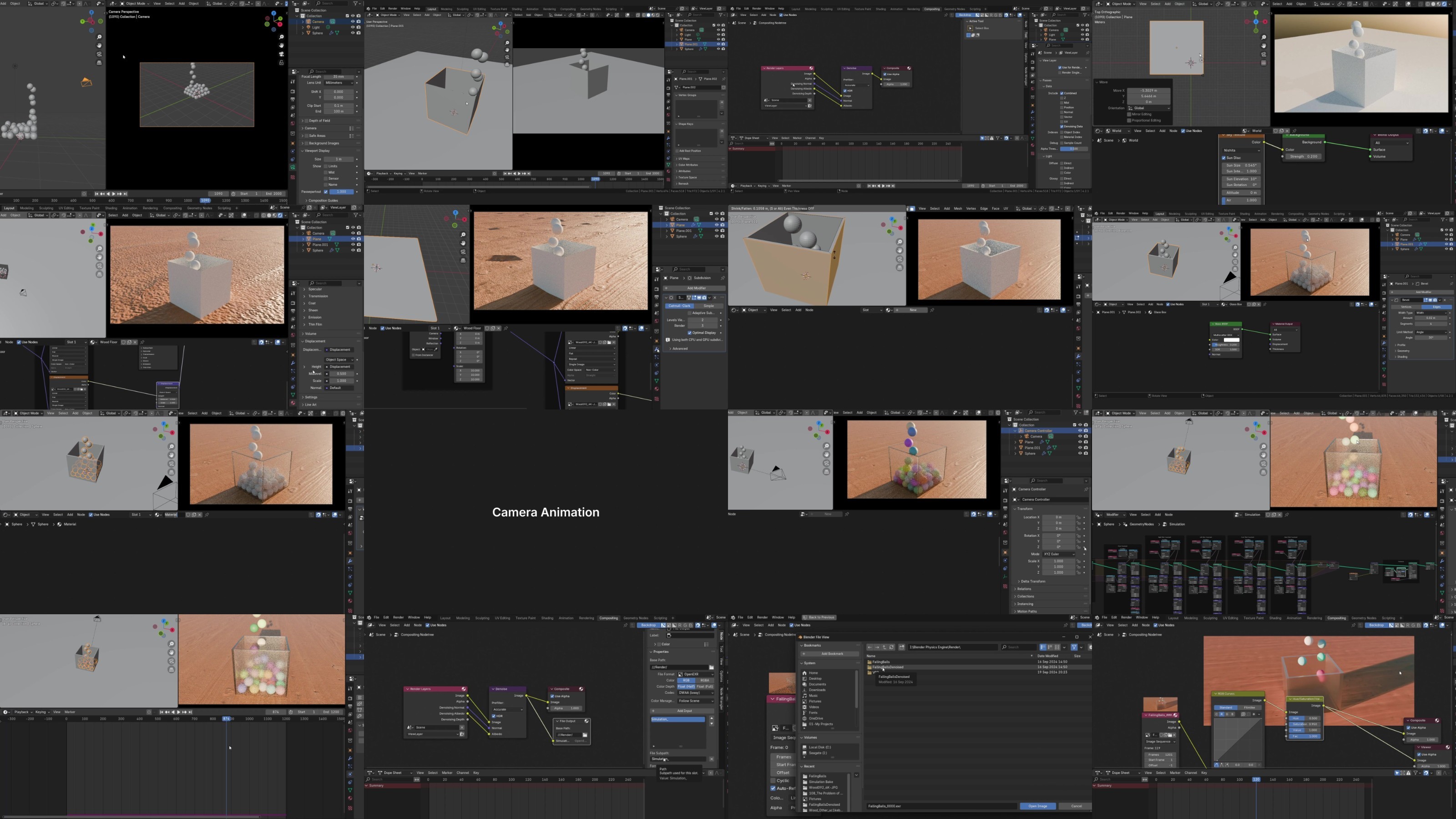
Task: Lock the Location X transform value
Action: pyautogui.click(x=1078, y=517)
